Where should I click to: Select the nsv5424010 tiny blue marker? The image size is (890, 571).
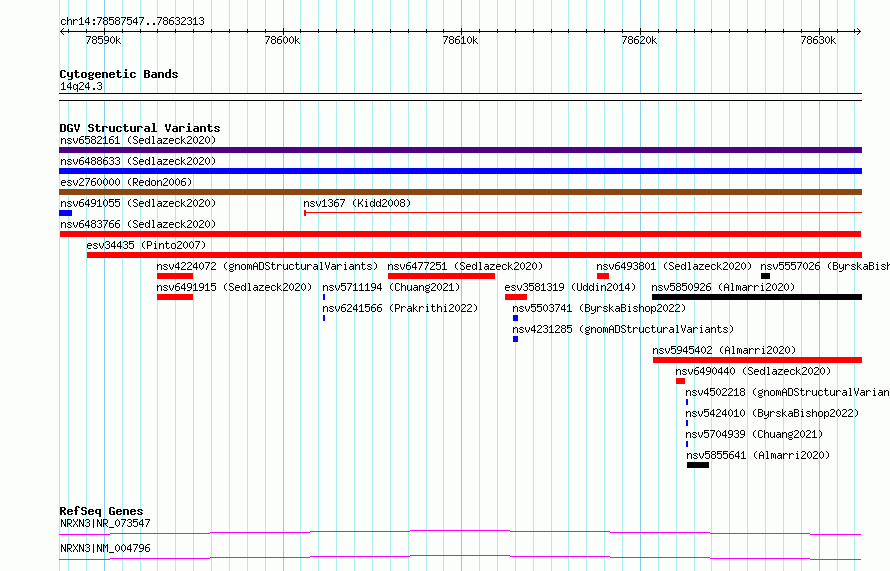click(x=687, y=423)
